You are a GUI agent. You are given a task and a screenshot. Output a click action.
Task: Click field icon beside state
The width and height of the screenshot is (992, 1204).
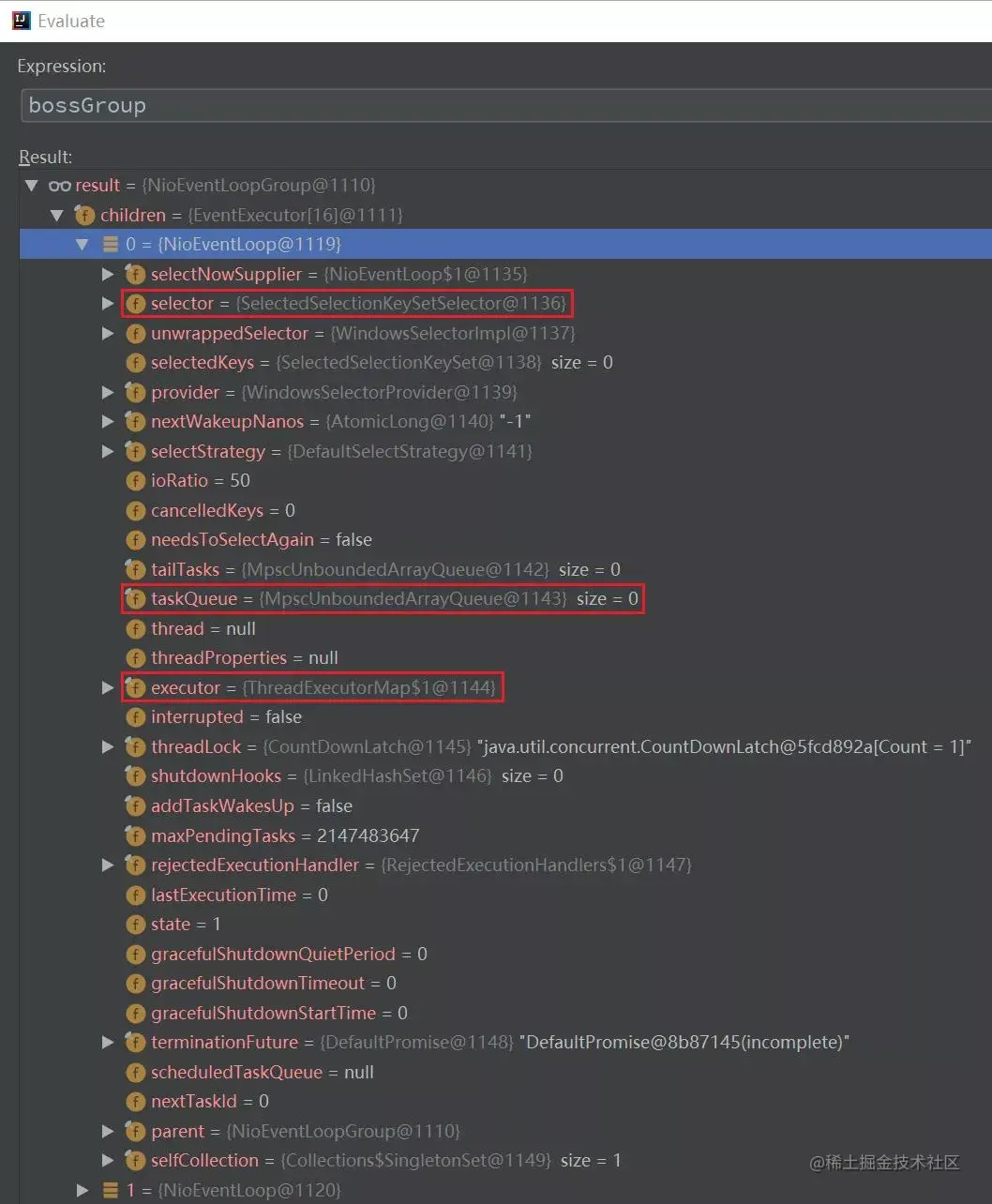pos(135,925)
